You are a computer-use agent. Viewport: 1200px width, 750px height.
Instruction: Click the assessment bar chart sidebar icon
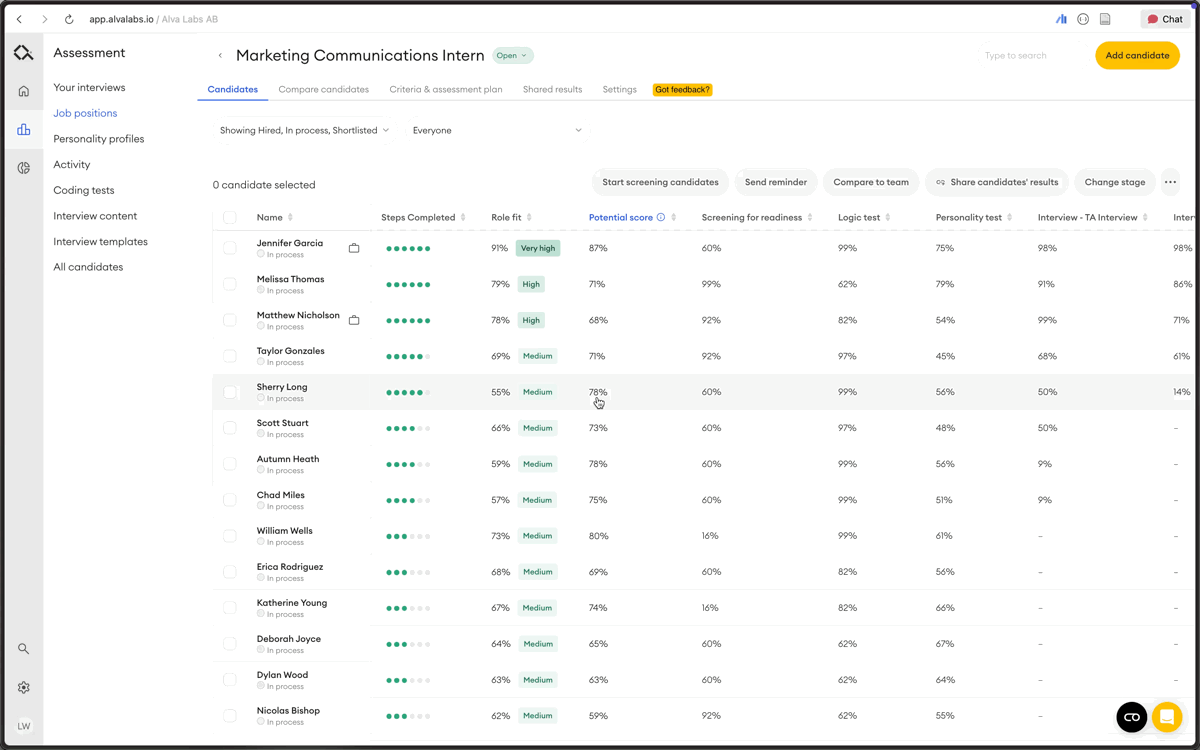coord(24,130)
